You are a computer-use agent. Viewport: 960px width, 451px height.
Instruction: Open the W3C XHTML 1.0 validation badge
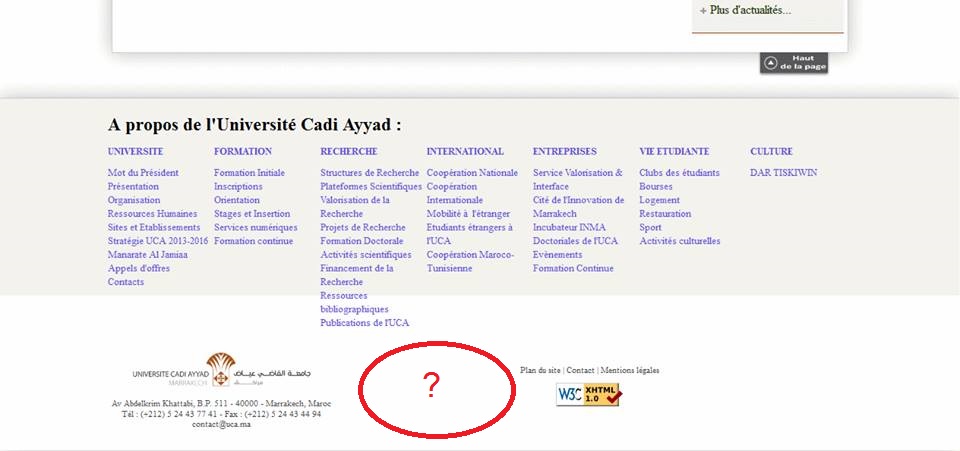(x=588, y=395)
